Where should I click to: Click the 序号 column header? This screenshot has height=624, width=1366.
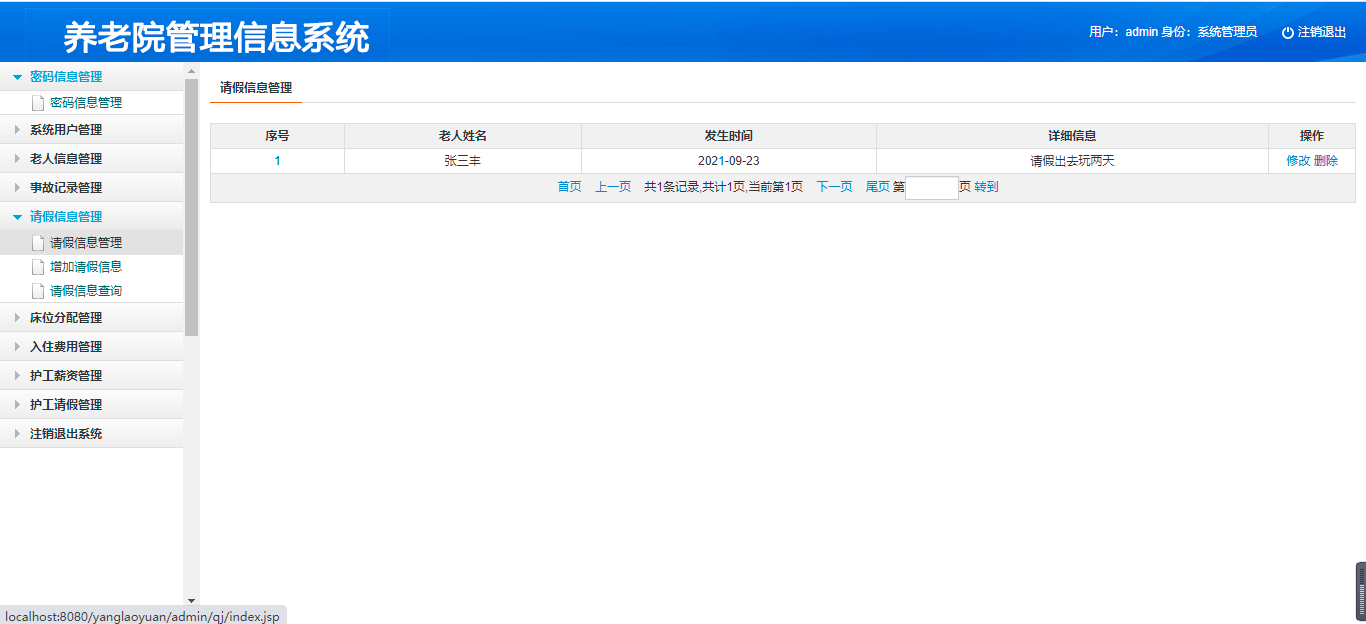point(277,136)
